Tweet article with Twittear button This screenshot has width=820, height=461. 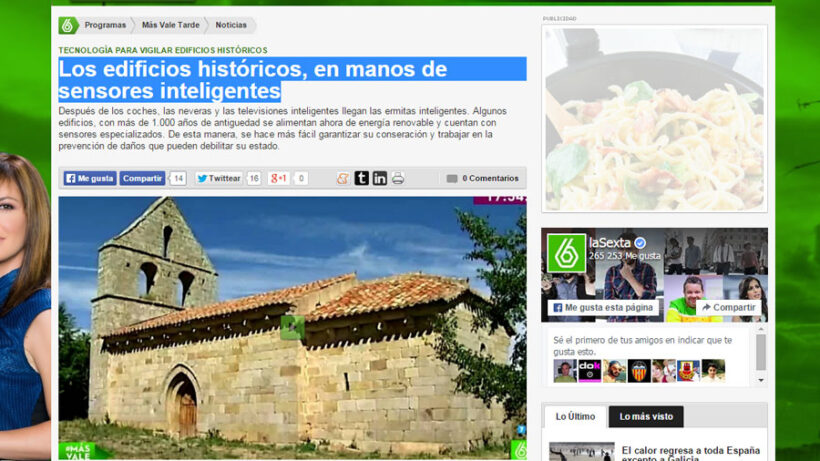(219, 178)
